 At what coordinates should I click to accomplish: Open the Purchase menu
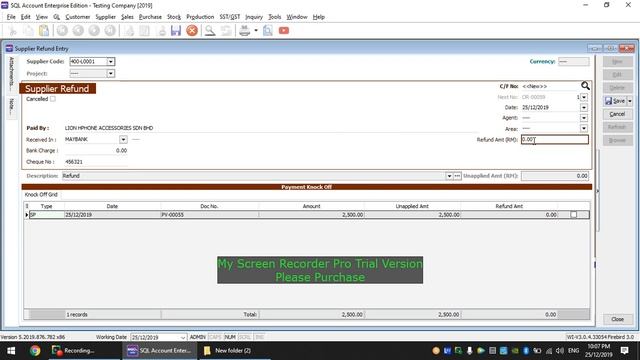150,17
